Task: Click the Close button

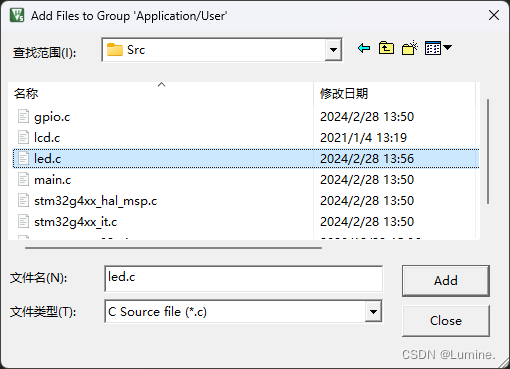Action: point(446,321)
